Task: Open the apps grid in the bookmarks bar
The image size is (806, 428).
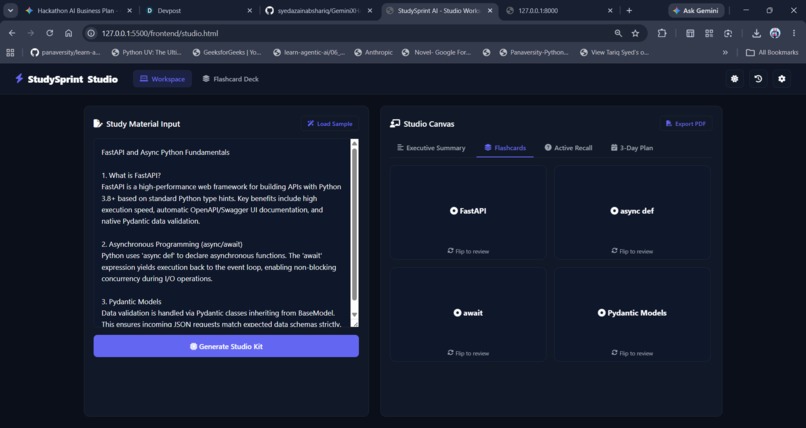Action: 10,52
